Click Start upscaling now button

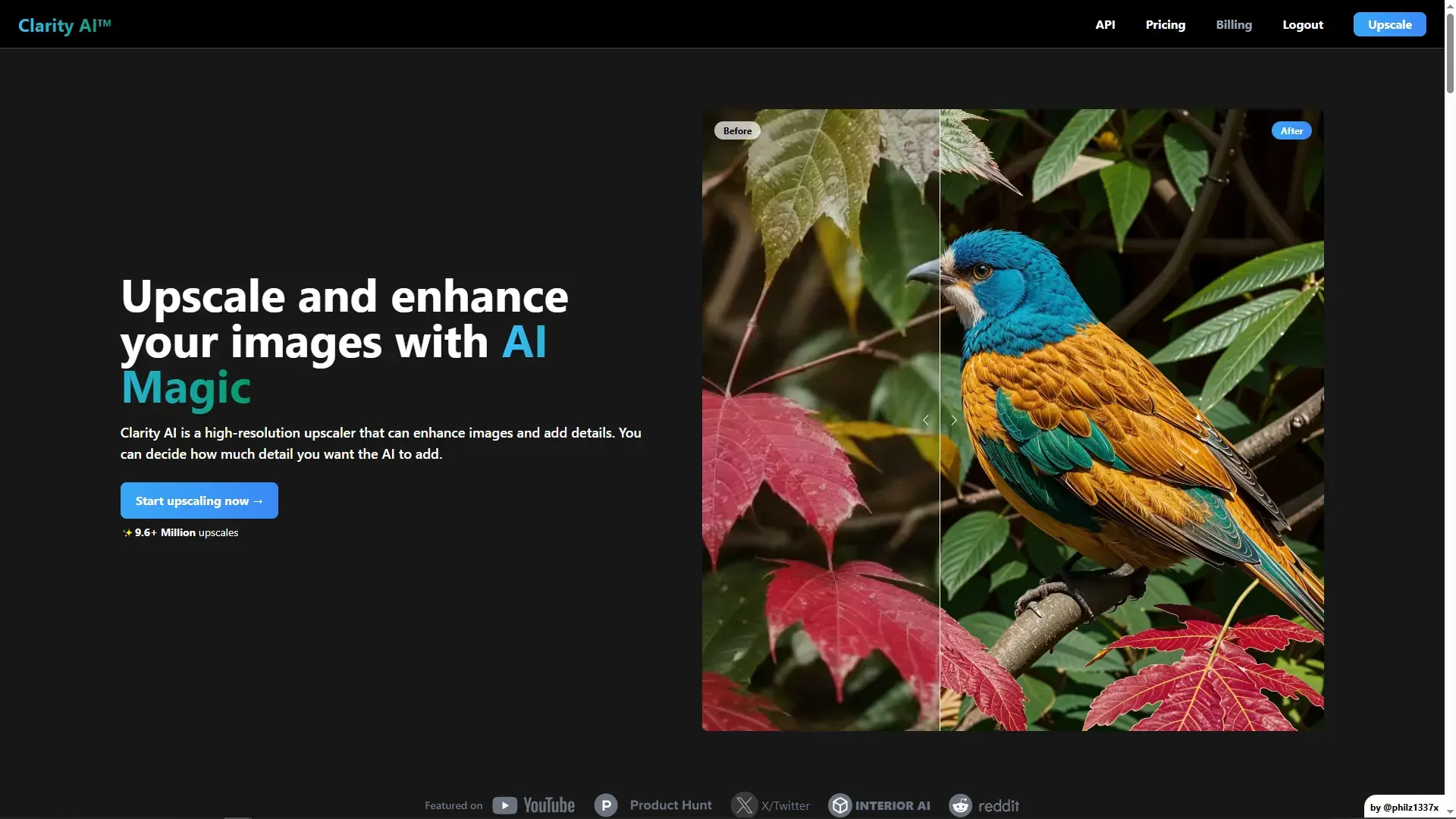click(x=199, y=500)
